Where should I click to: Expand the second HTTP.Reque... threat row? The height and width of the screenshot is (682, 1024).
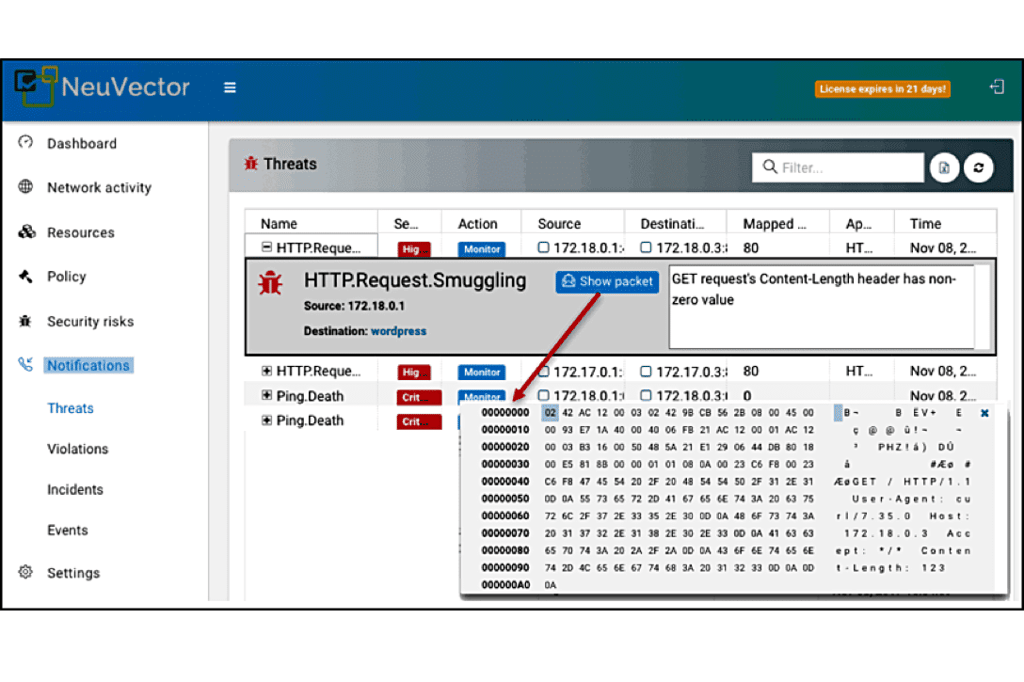[x=266, y=370]
